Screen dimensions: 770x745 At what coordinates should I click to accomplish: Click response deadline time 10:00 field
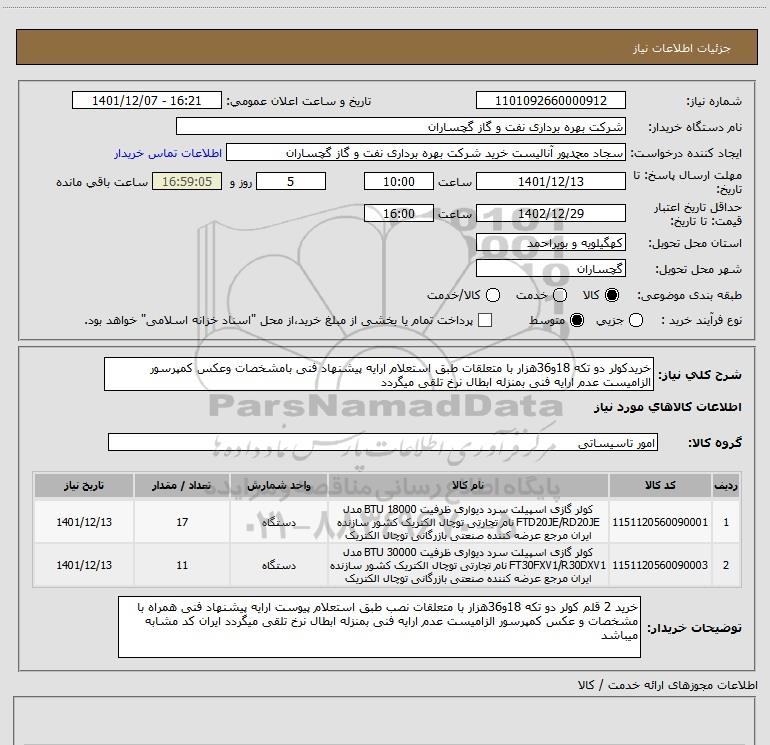399,181
